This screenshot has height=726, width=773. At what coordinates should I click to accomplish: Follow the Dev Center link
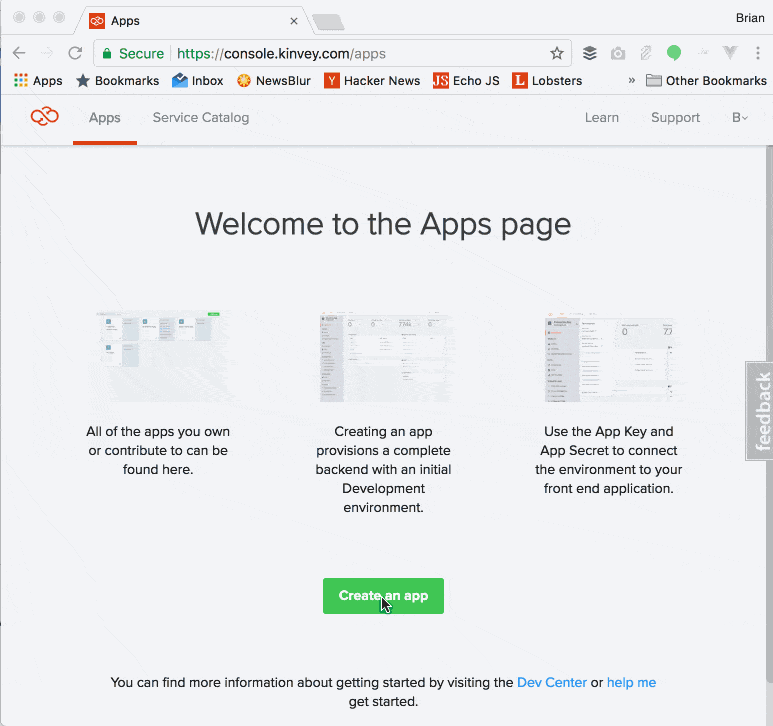tap(552, 682)
